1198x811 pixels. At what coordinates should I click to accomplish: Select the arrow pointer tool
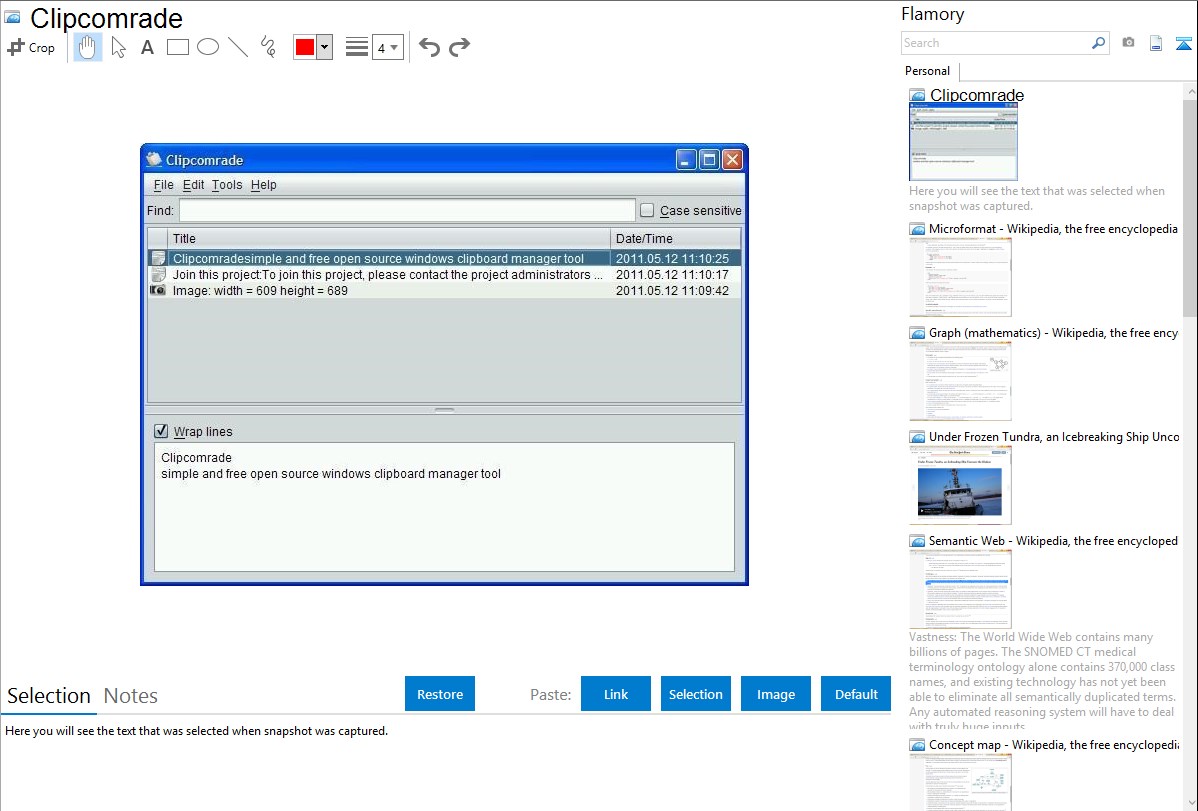119,47
